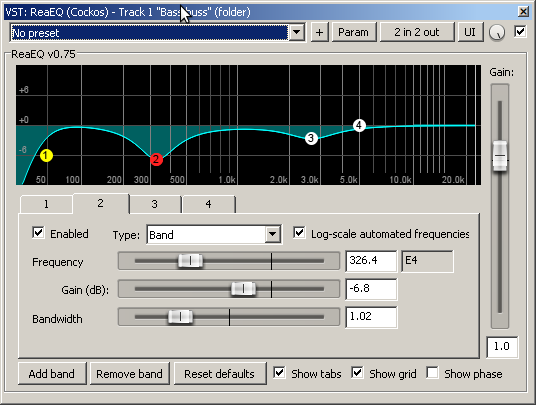Click the Bandwidth value field 1.02
Screen dimensions: 536x405
pyautogui.click(x=371, y=317)
